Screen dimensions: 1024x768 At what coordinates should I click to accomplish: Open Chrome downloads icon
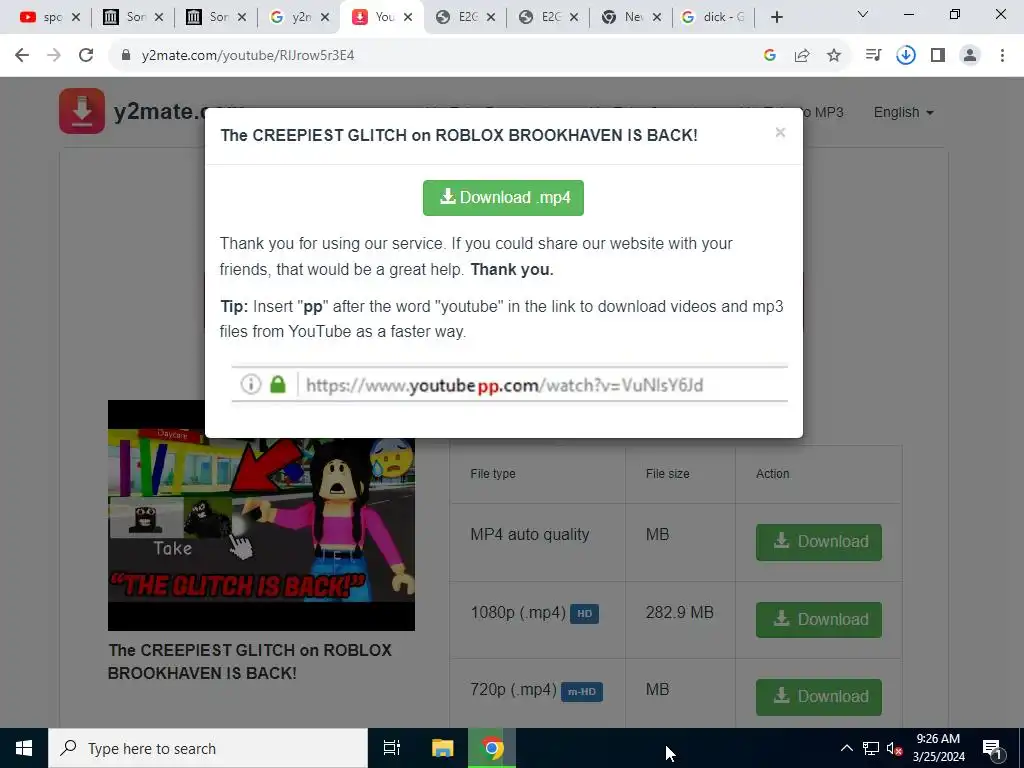coord(905,56)
